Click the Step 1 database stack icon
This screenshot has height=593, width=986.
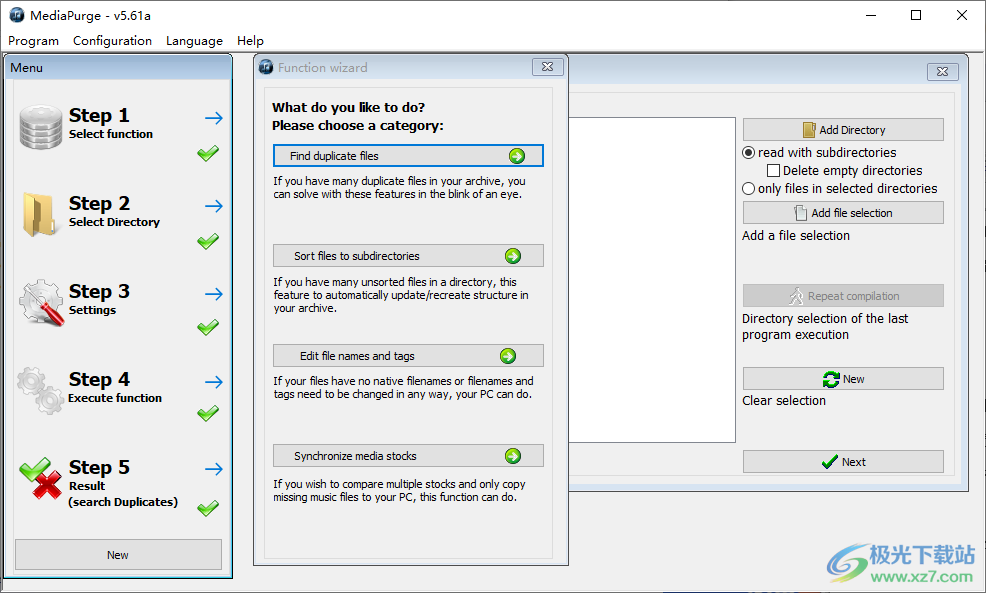pyautogui.click(x=41, y=127)
